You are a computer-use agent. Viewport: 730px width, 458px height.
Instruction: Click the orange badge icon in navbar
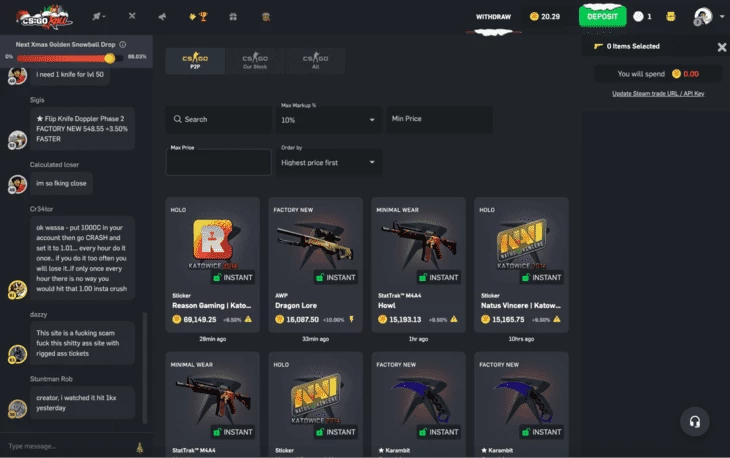pos(266,17)
